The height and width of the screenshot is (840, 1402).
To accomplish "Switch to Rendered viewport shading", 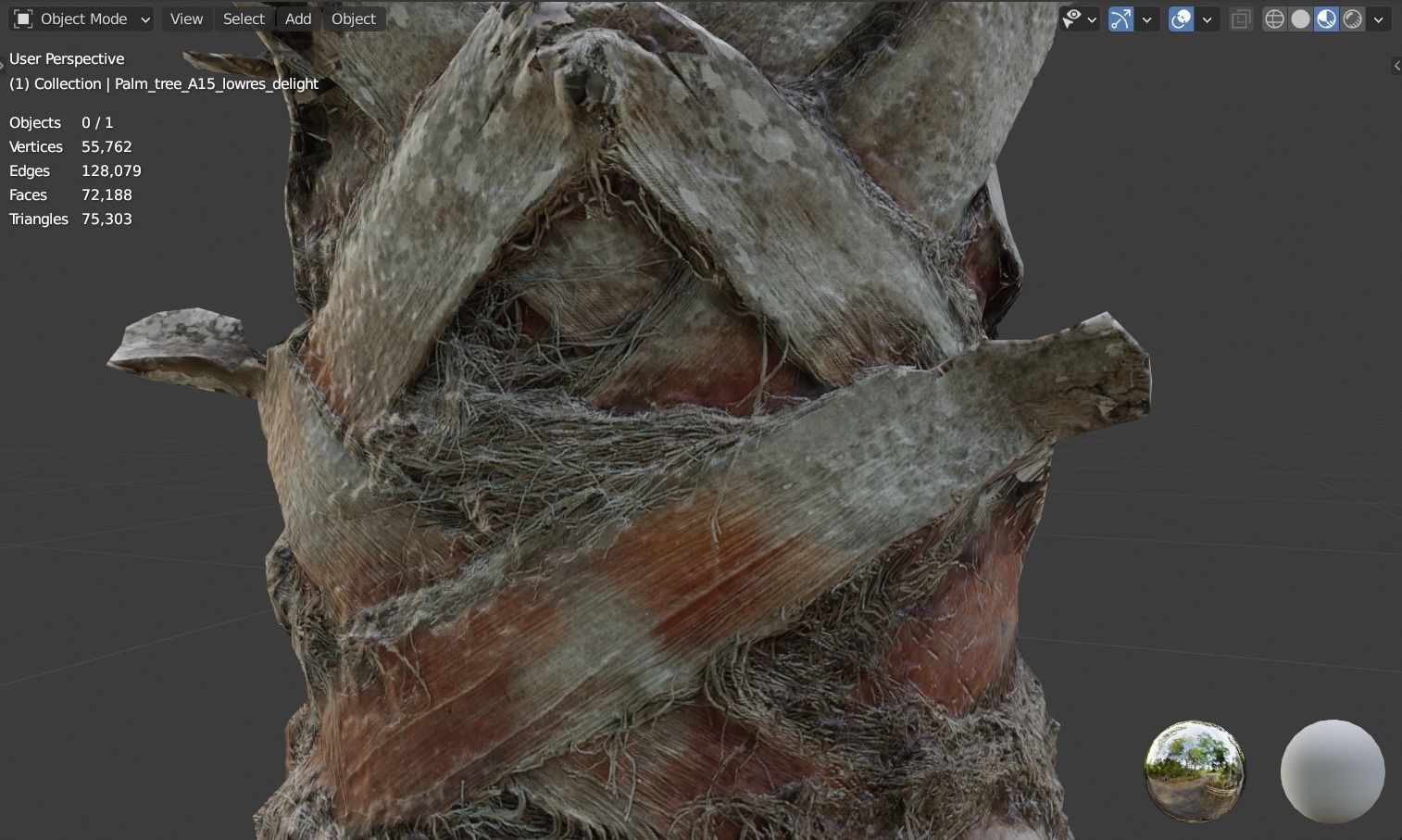I will [1352, 19].
